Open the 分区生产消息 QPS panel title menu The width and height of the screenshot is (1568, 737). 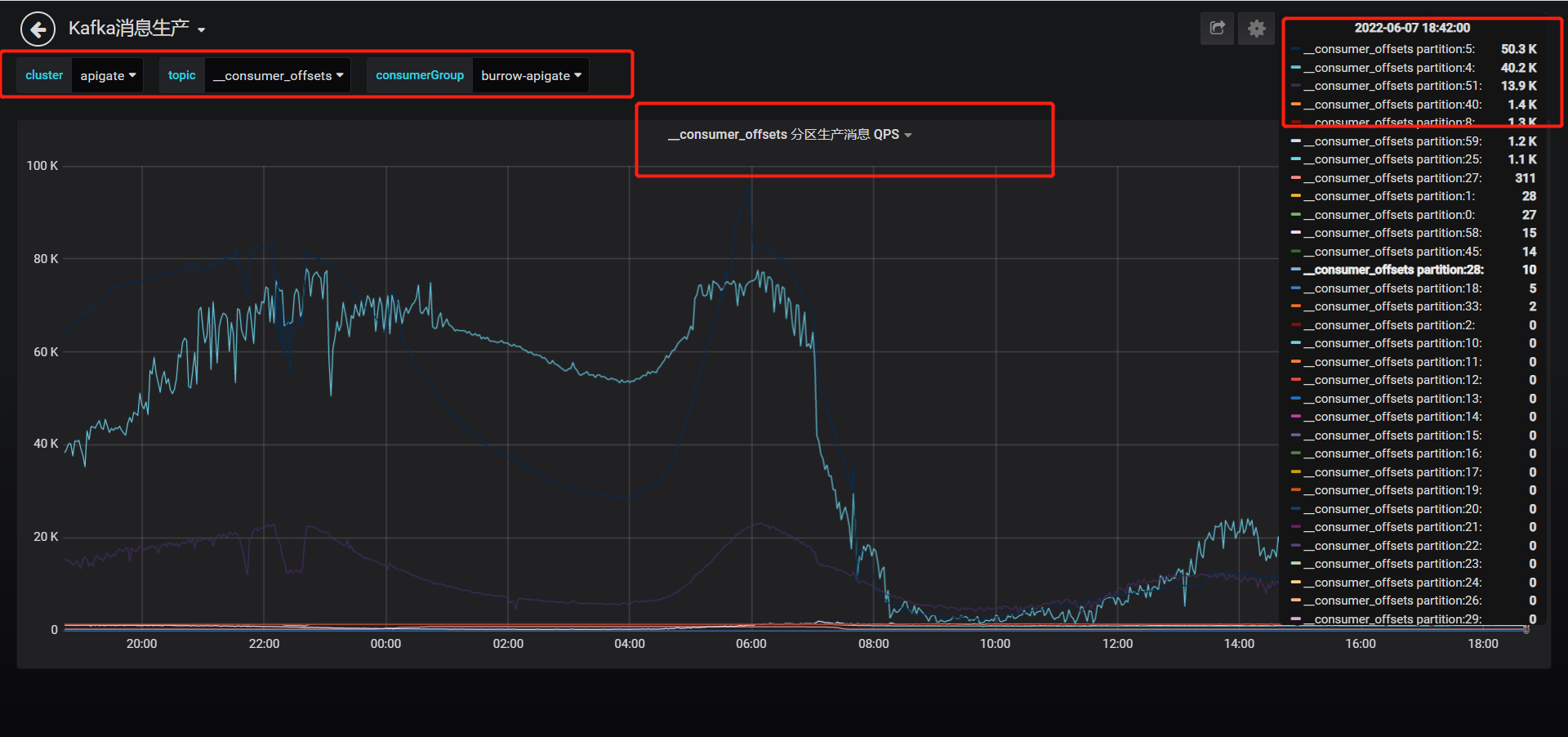[789, 135]
